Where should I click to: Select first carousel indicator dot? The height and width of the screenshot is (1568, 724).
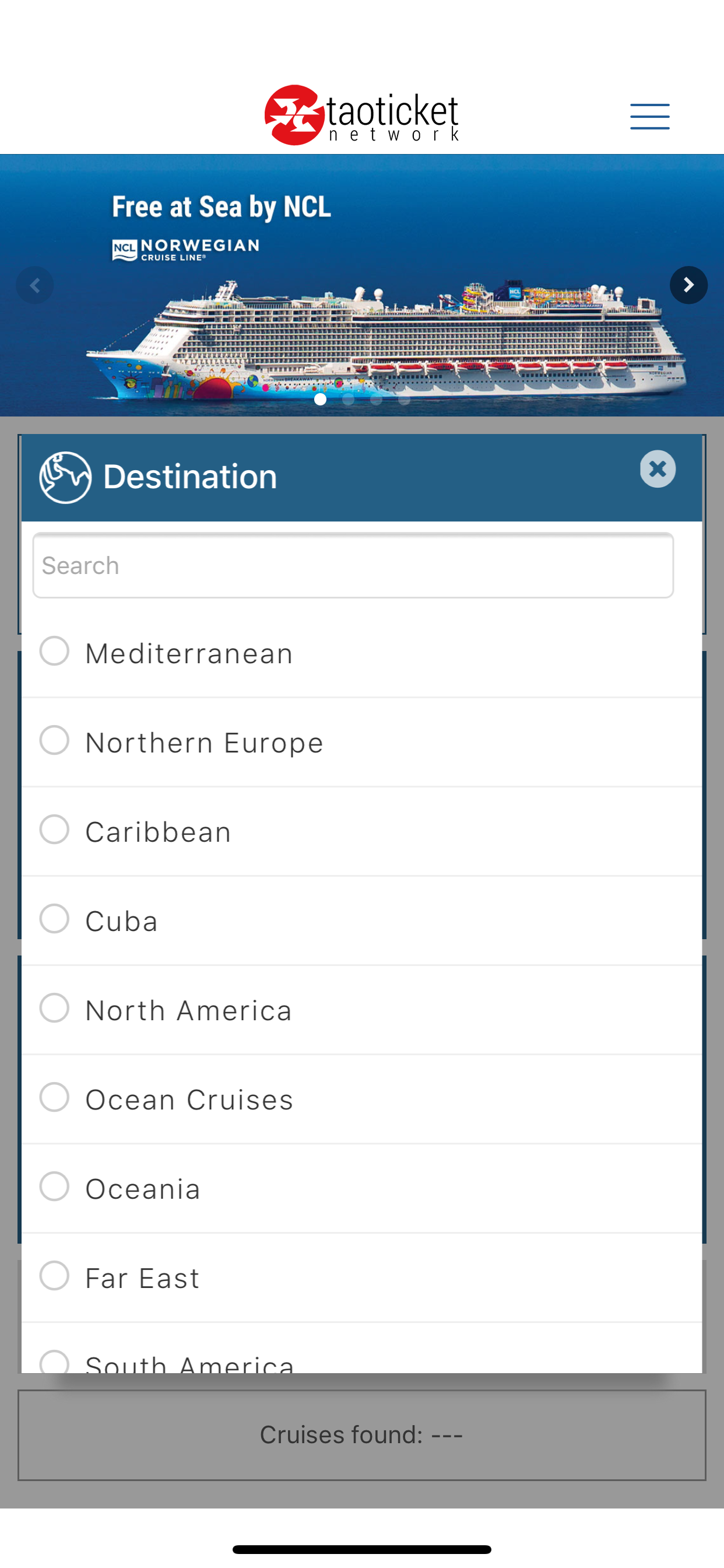[x=320, y=400]
